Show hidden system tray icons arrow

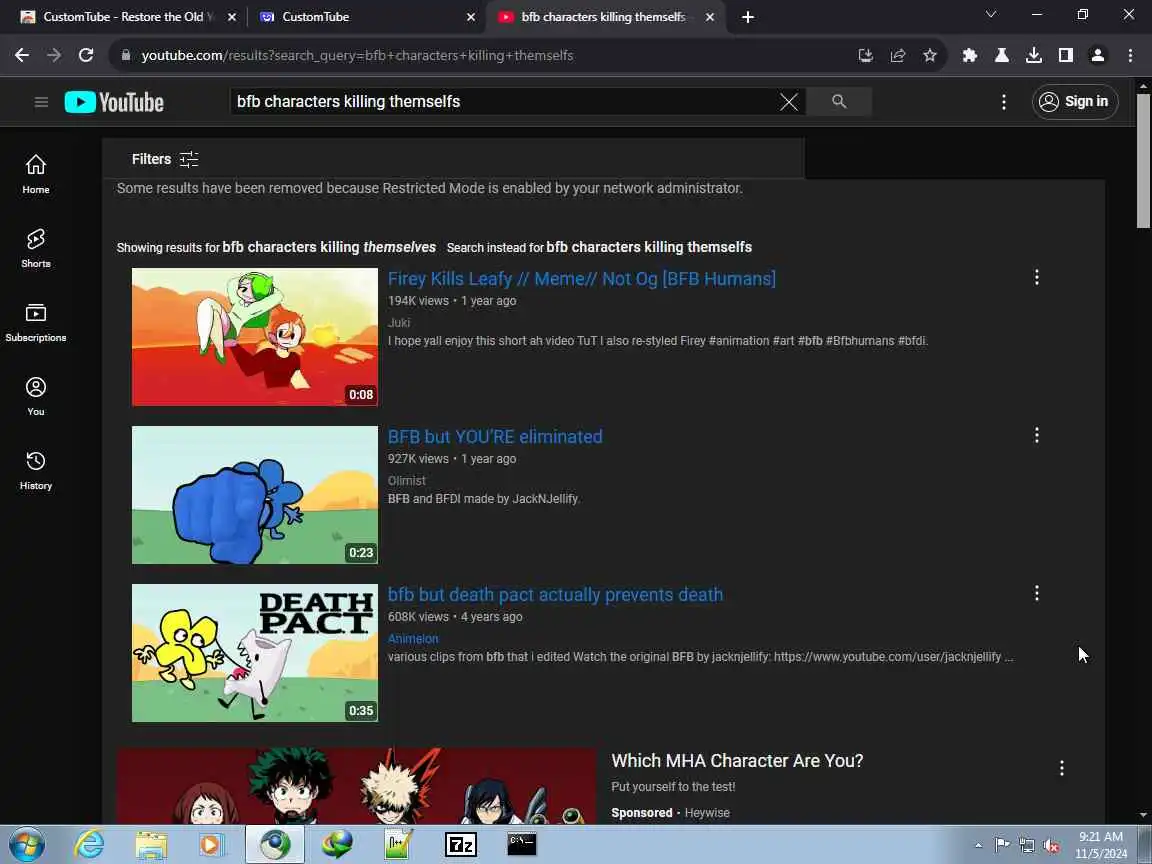click(978, 846)
